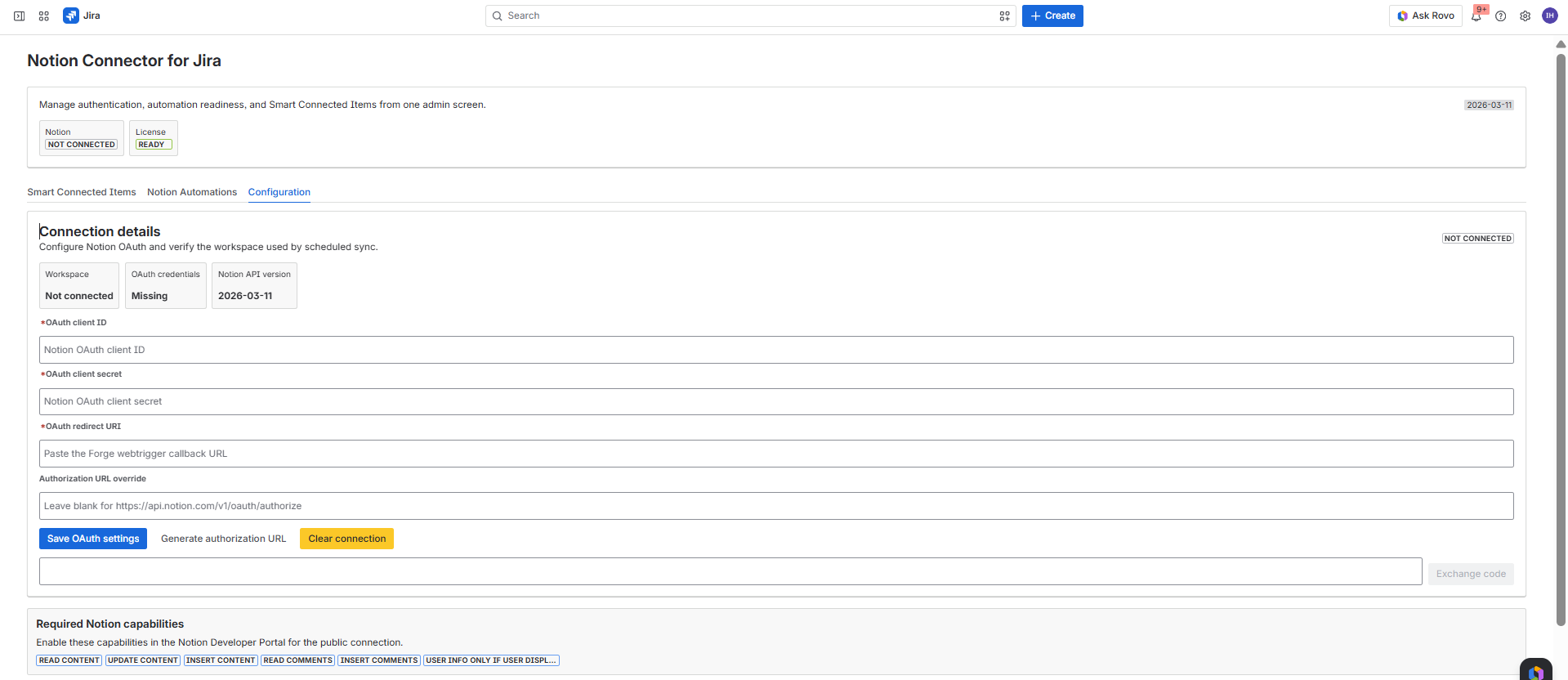Click the authorization code input field
1568x680 pixels.
point(730,571)
